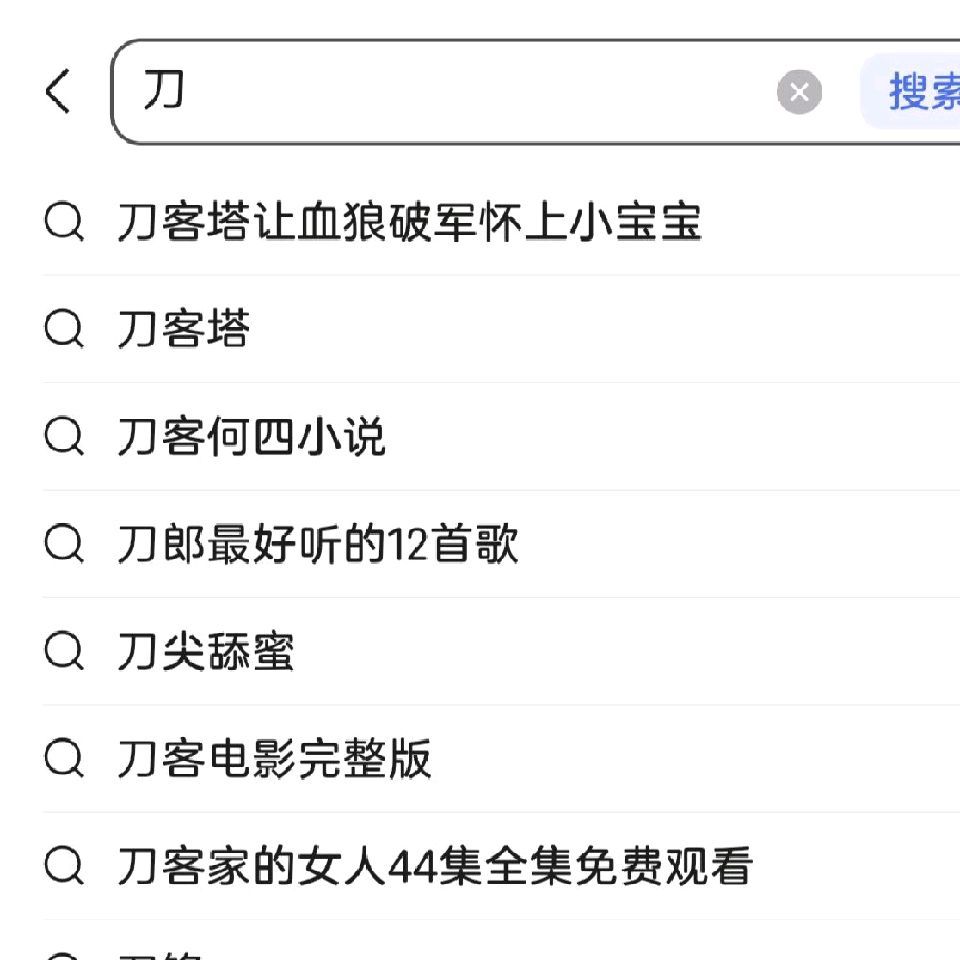The width and height of the screenshot is (960, 960).
Task: Focus the search input containing 刀
Action: 441,92
